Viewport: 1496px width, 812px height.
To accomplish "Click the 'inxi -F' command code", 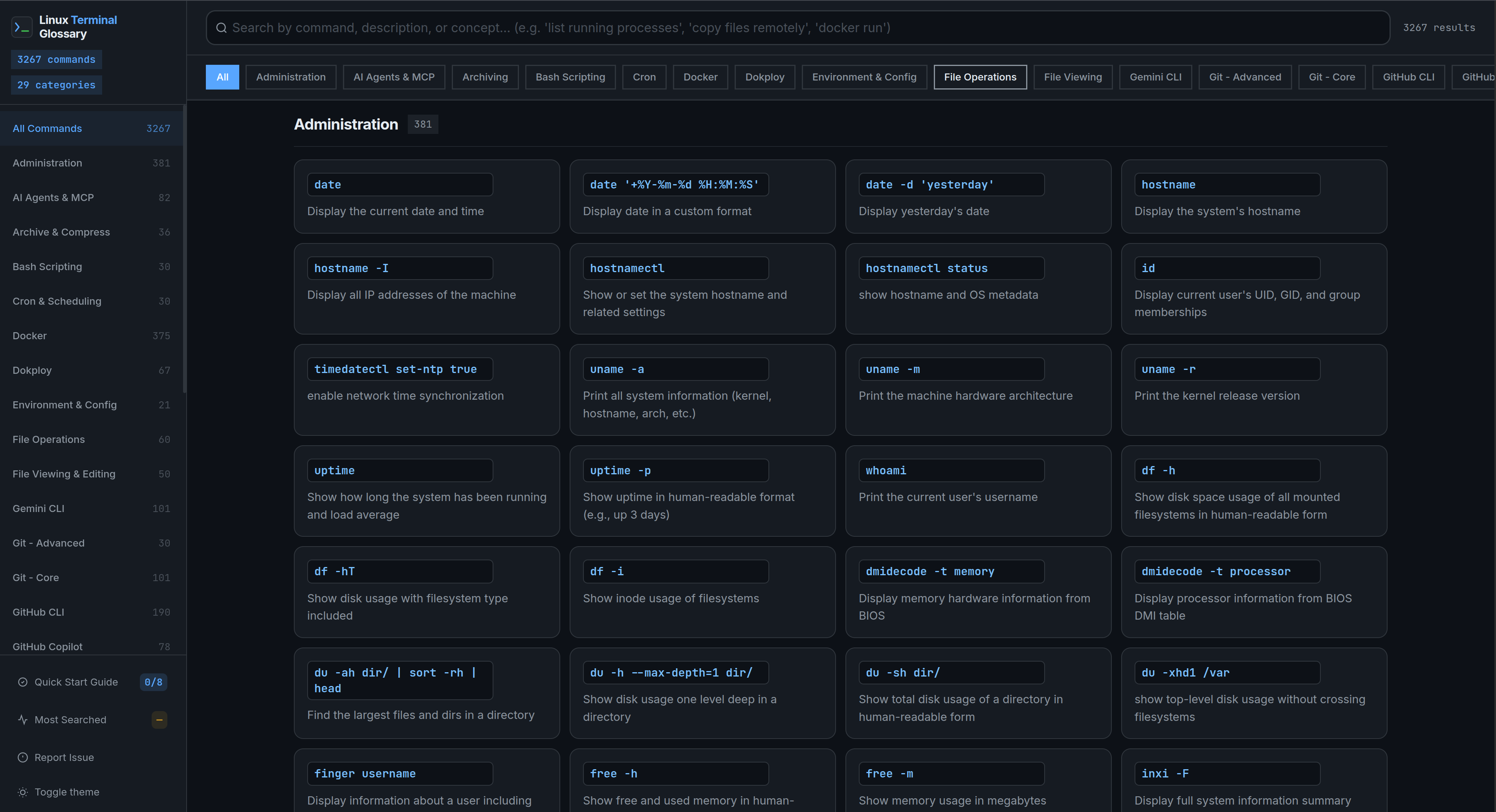I will tap(1227, 774).
